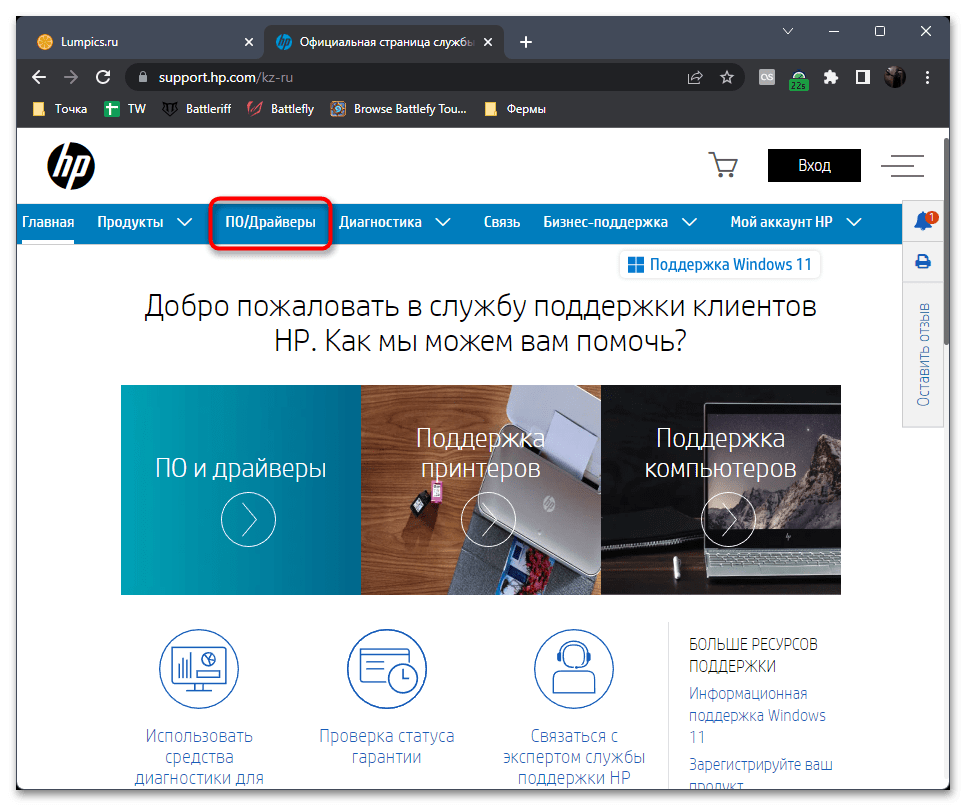Expand the Продукты dropdown
966x806 pixels.
point(184,222)
